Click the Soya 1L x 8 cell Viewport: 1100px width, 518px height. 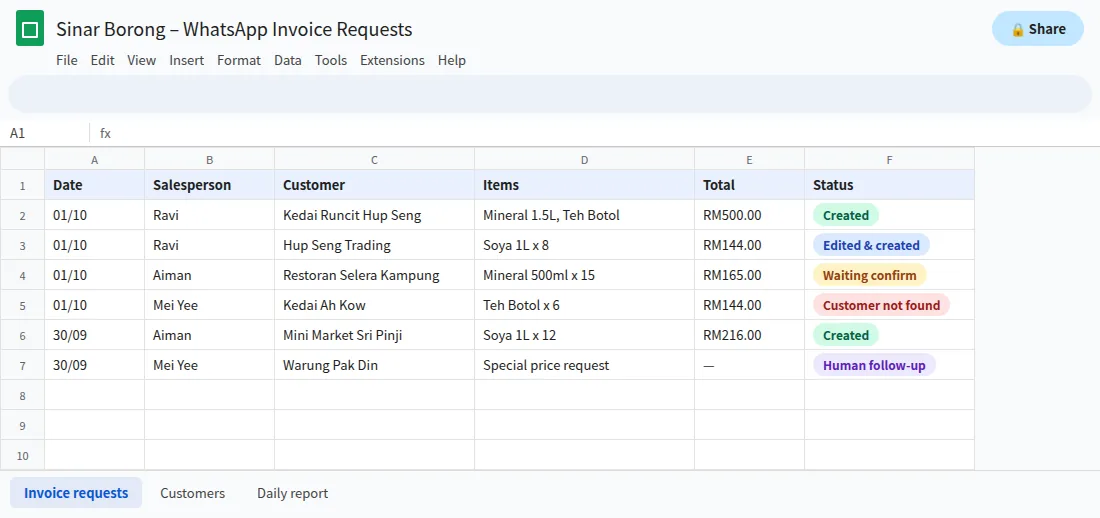(584, 245)
